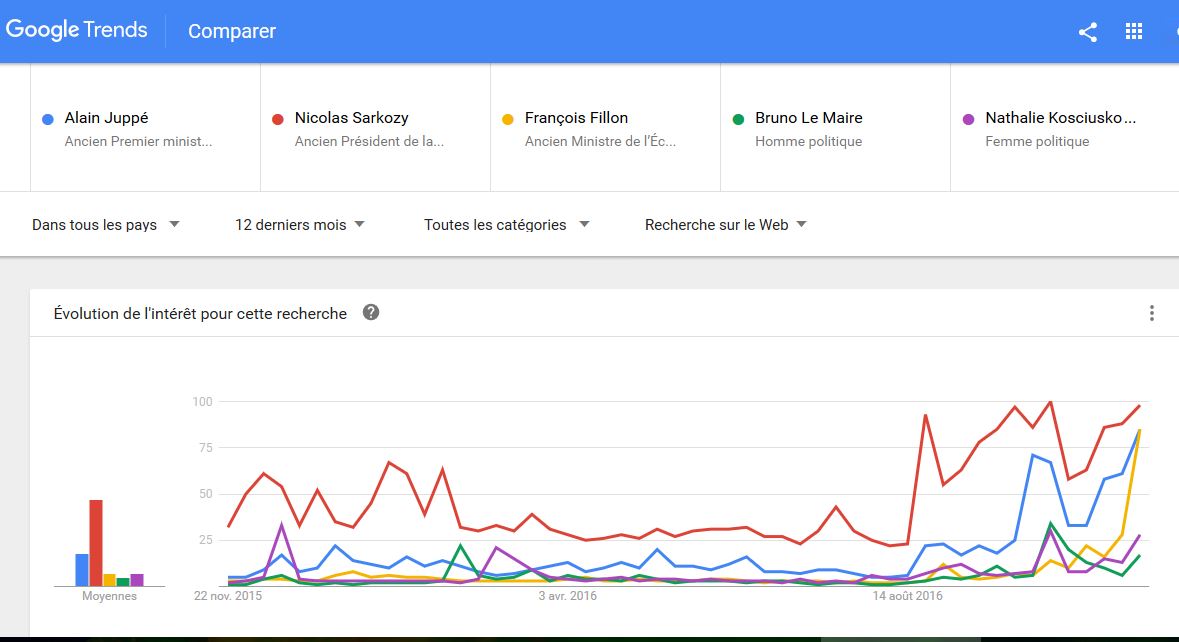Screen dimensions: 1179x642
Task: Expand the Dans tous les pays dropdown
Action: 106,225
